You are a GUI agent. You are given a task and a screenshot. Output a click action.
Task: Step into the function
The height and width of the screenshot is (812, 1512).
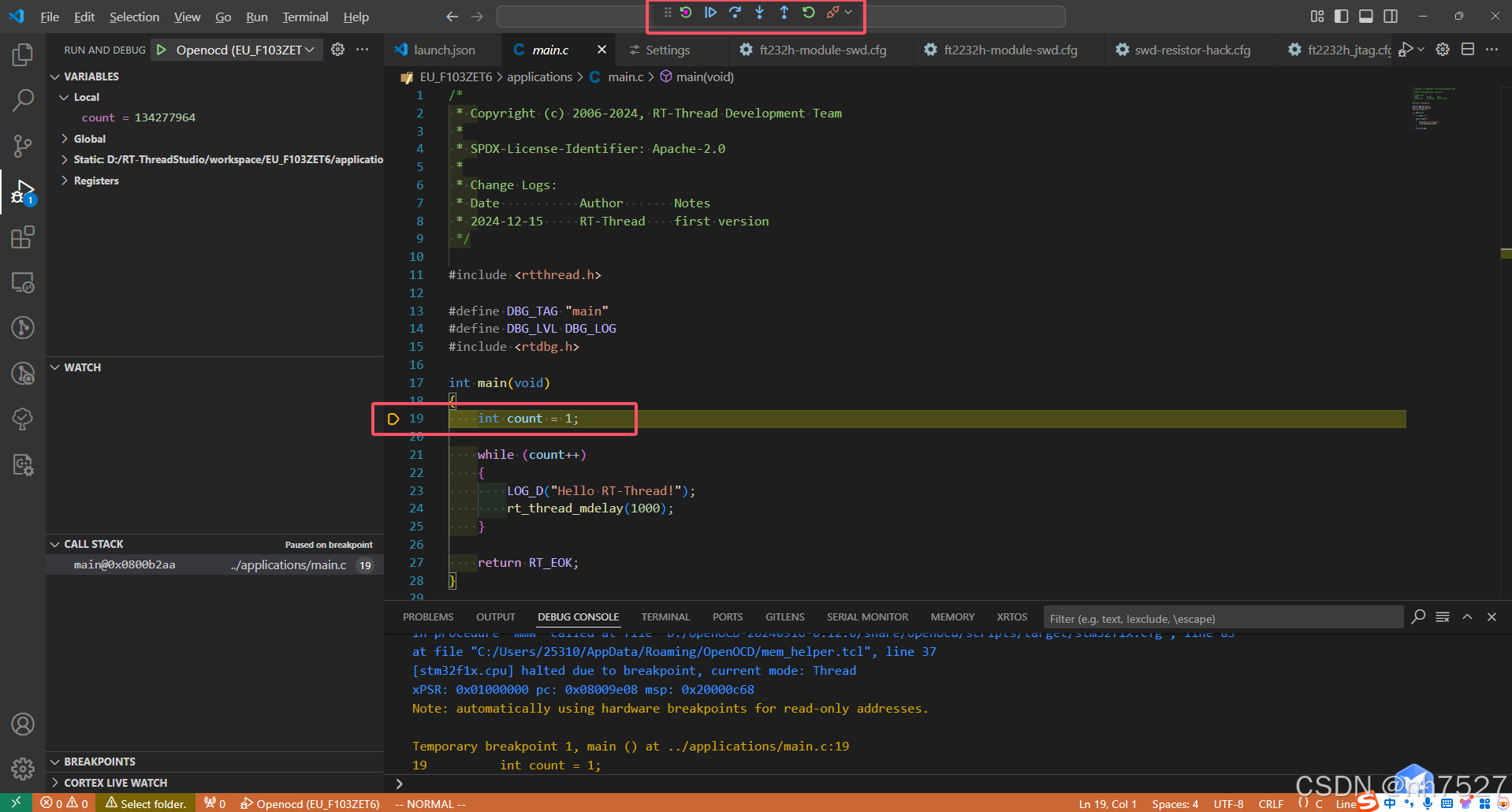pos(759,13)
